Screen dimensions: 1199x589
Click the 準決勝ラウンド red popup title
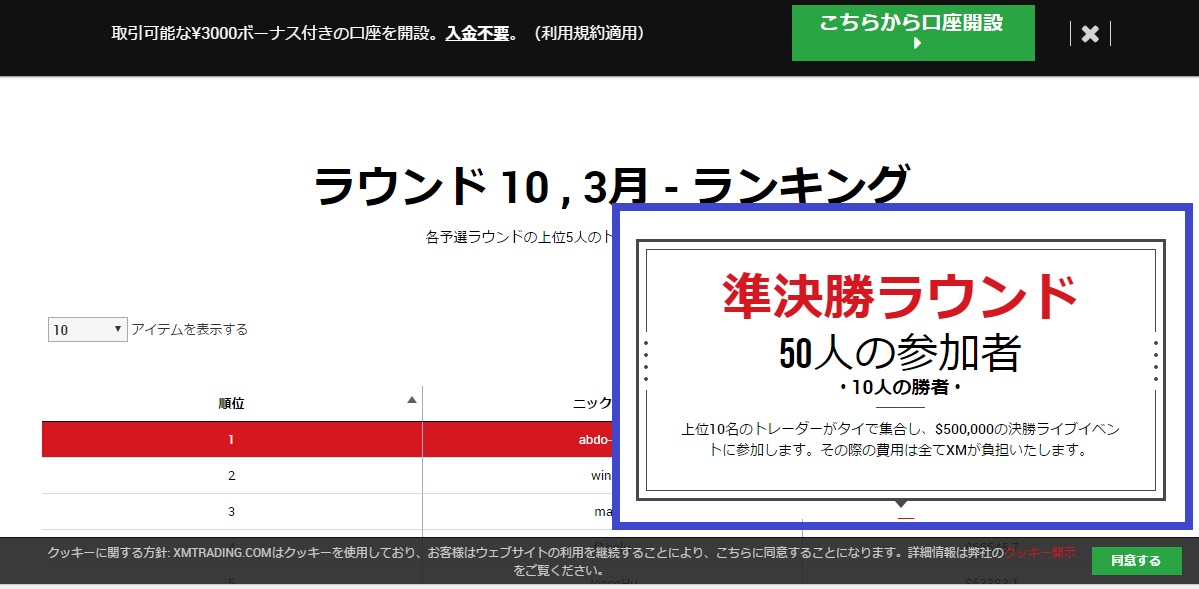click(x=900, y=296)
